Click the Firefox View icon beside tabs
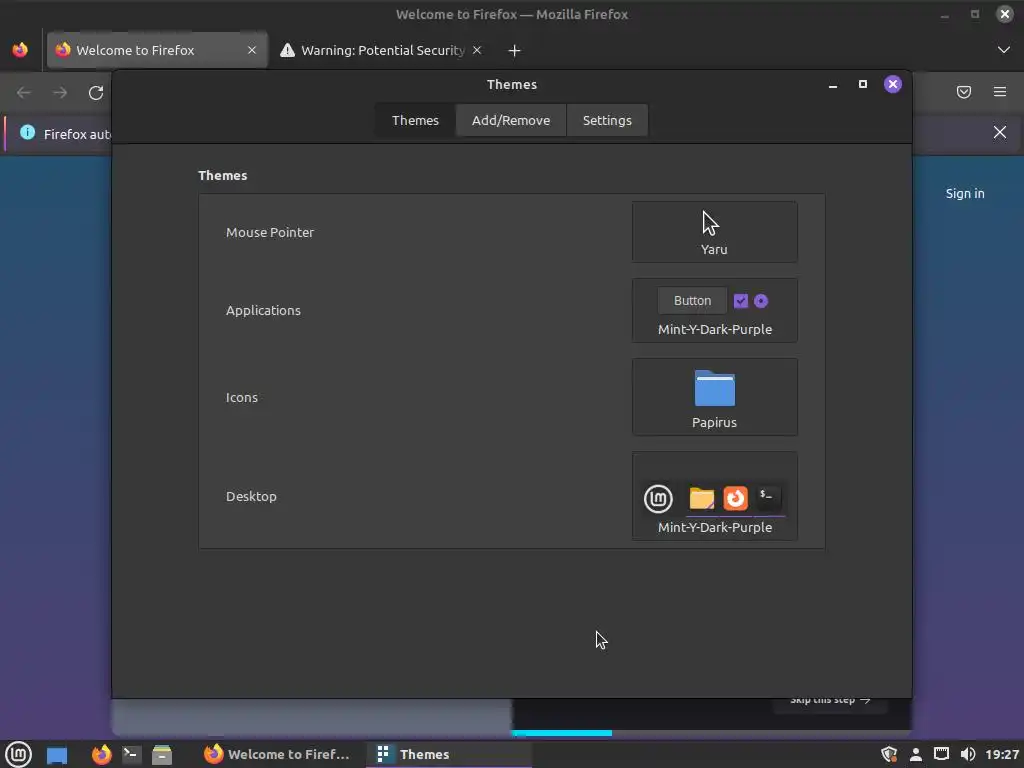The width and height of the screenshot is (1024, 768). (20, 50)
